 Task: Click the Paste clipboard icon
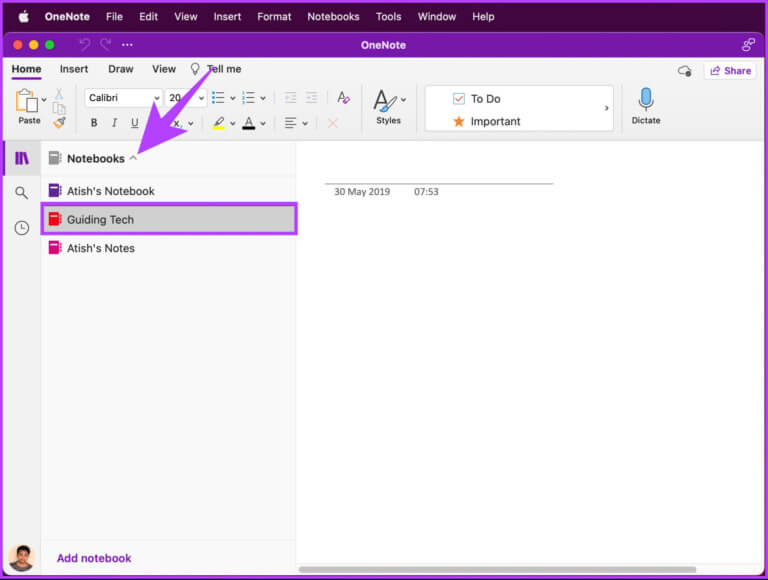point(26,101)
